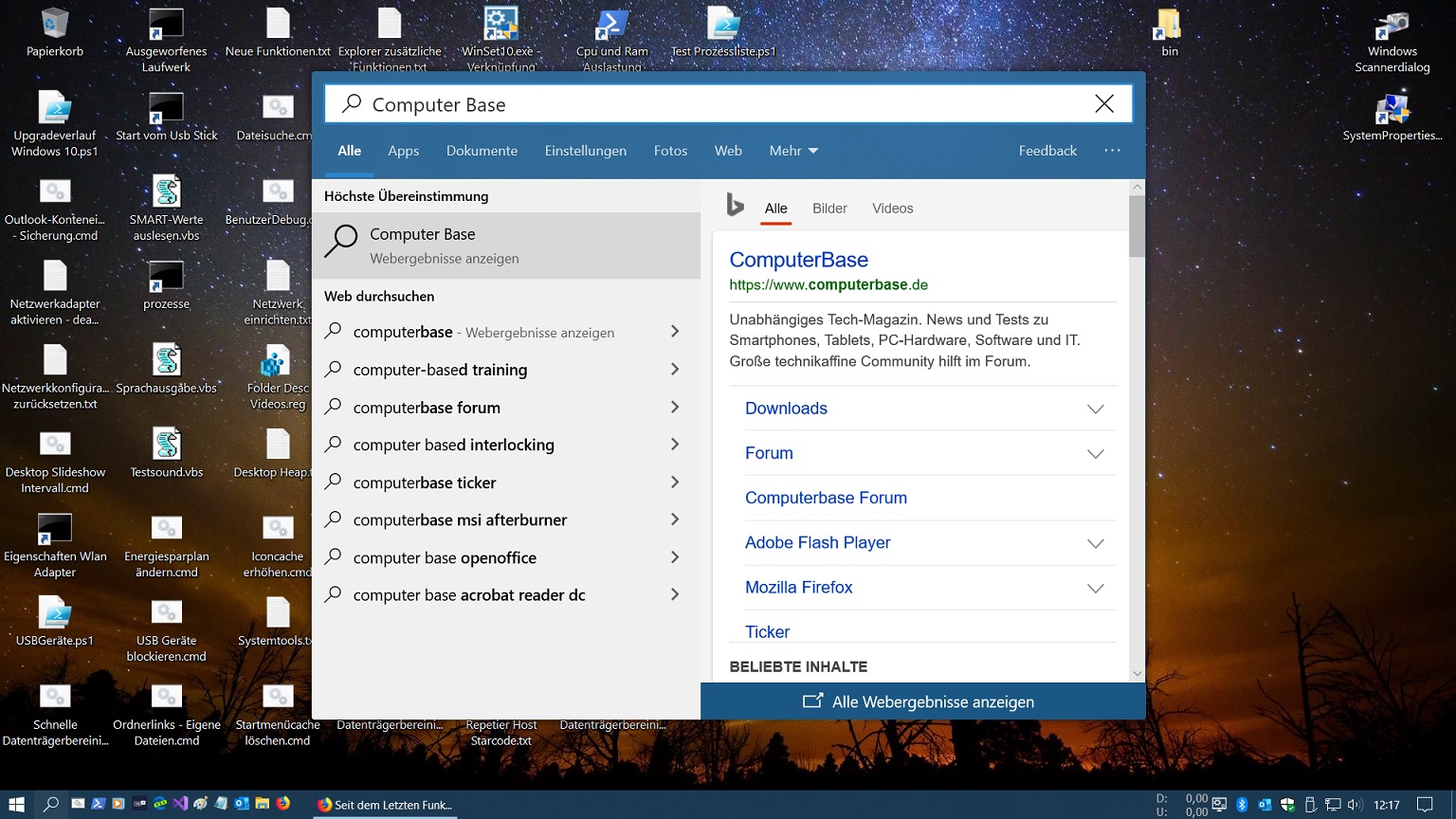The height and width of the screenshot is (819, 1456).
Task: Select 'SMART-Werte auslesen.vbs' desktop icon
Action: click(167, 209)
